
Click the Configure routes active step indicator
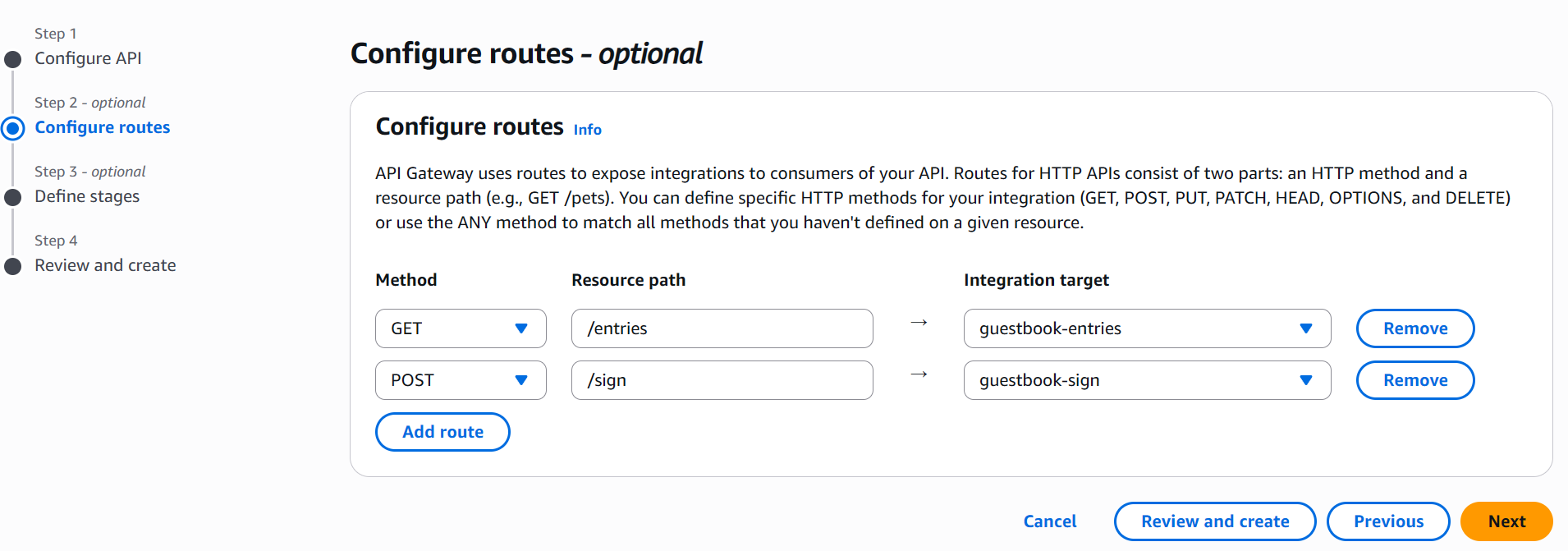point(13,128)
